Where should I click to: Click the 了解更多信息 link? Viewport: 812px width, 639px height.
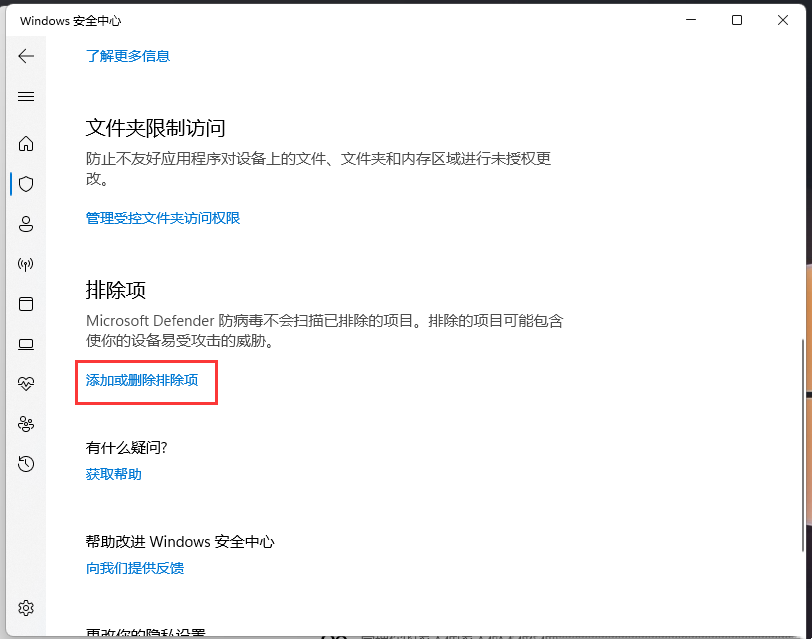[128, 56]
